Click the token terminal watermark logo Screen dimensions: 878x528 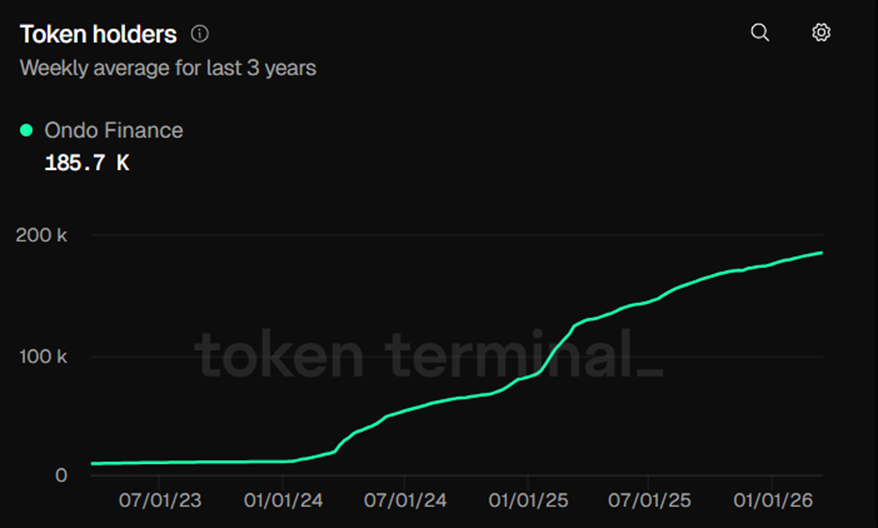coord(428,357)
